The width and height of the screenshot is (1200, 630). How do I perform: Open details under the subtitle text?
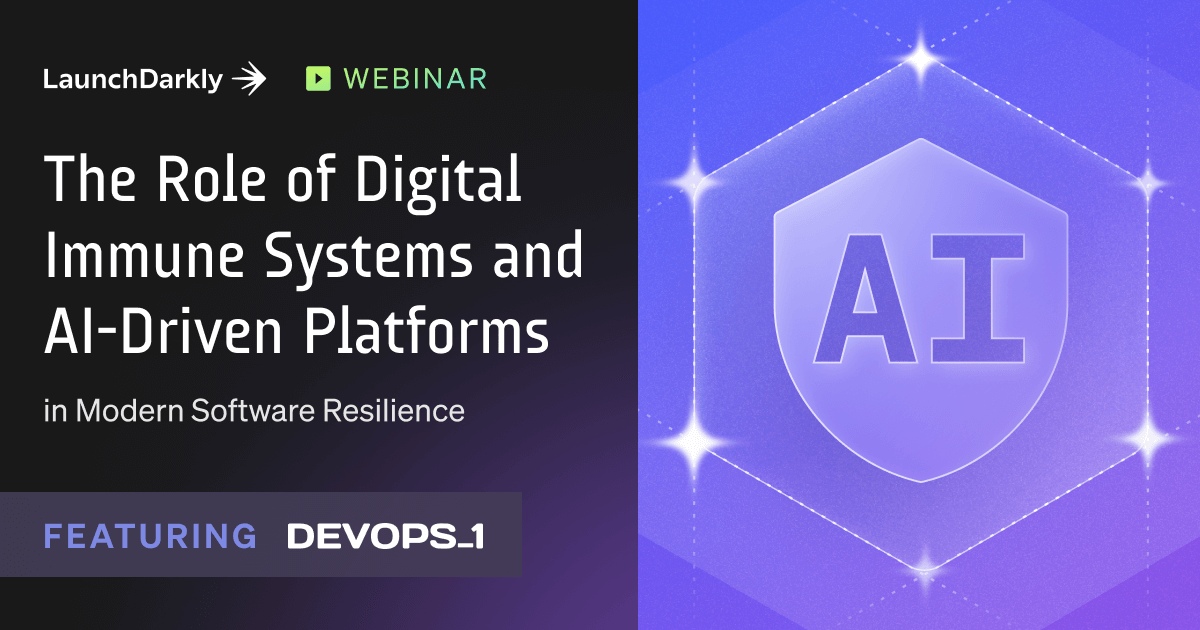pyautogui.click(x=255, y=409)
